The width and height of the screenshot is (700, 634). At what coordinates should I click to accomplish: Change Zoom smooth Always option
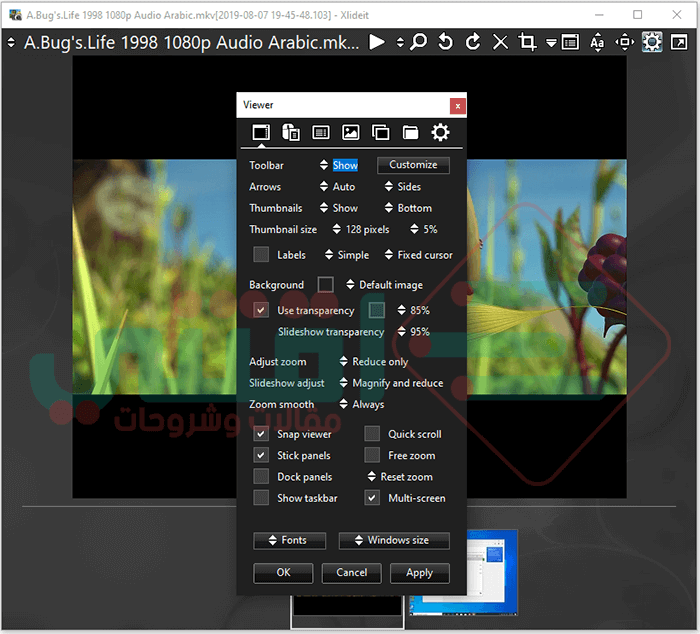[x=362, y=405]
